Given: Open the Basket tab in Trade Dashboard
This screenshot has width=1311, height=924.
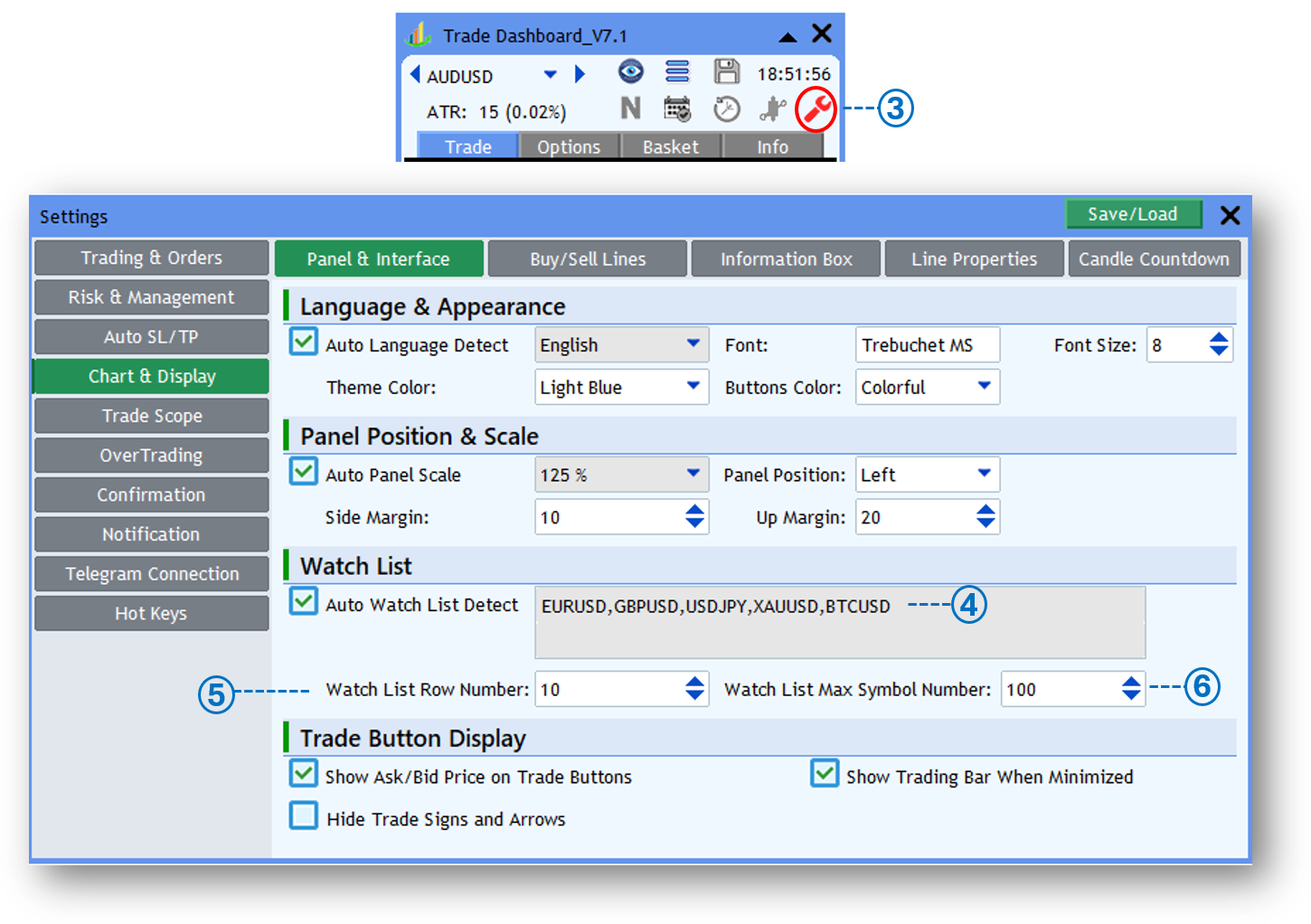Looking at the screenshot, I should (671, 146).
